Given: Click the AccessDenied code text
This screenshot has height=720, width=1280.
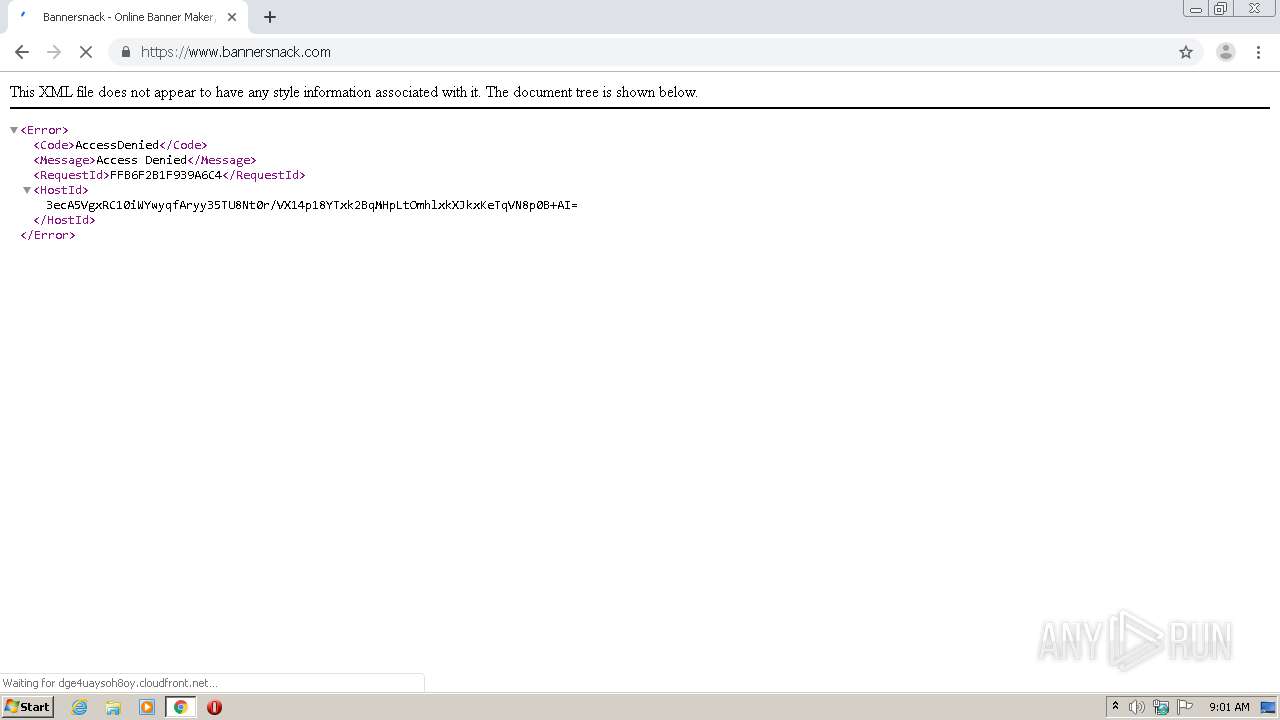Looking at the screenshot, I should pos(117,145).
